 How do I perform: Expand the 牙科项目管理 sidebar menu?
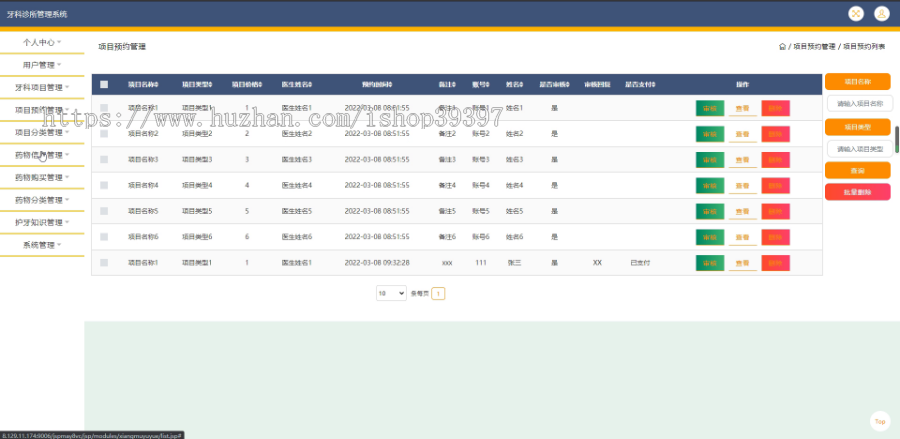click(42, 87)
